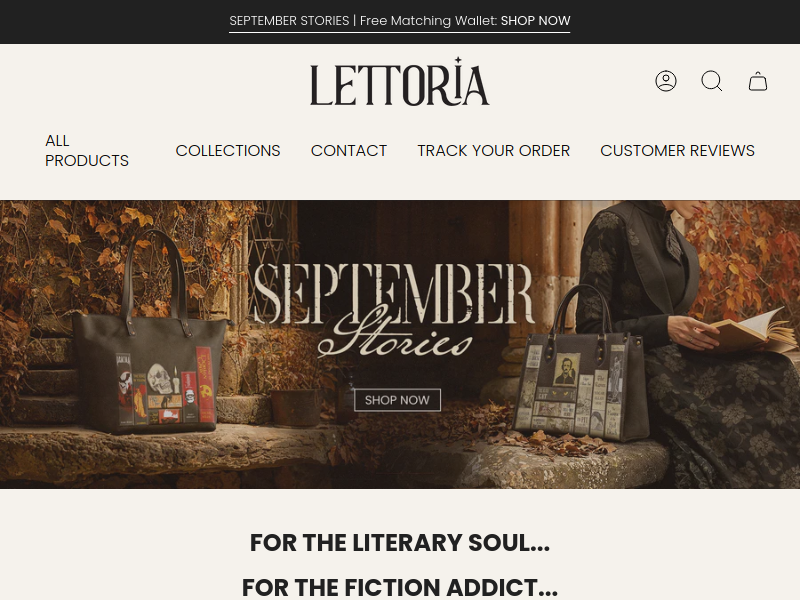Click the Lettoria logo

(399, 82)
